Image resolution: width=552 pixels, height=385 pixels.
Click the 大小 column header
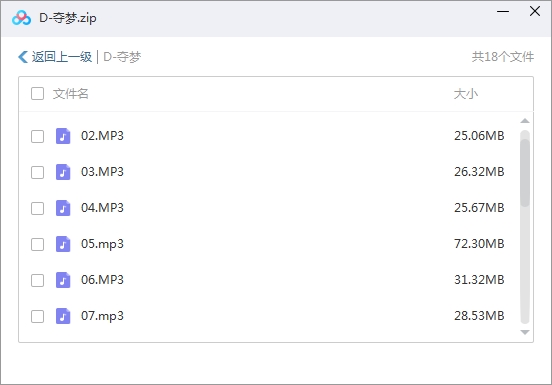click(465, 94)
